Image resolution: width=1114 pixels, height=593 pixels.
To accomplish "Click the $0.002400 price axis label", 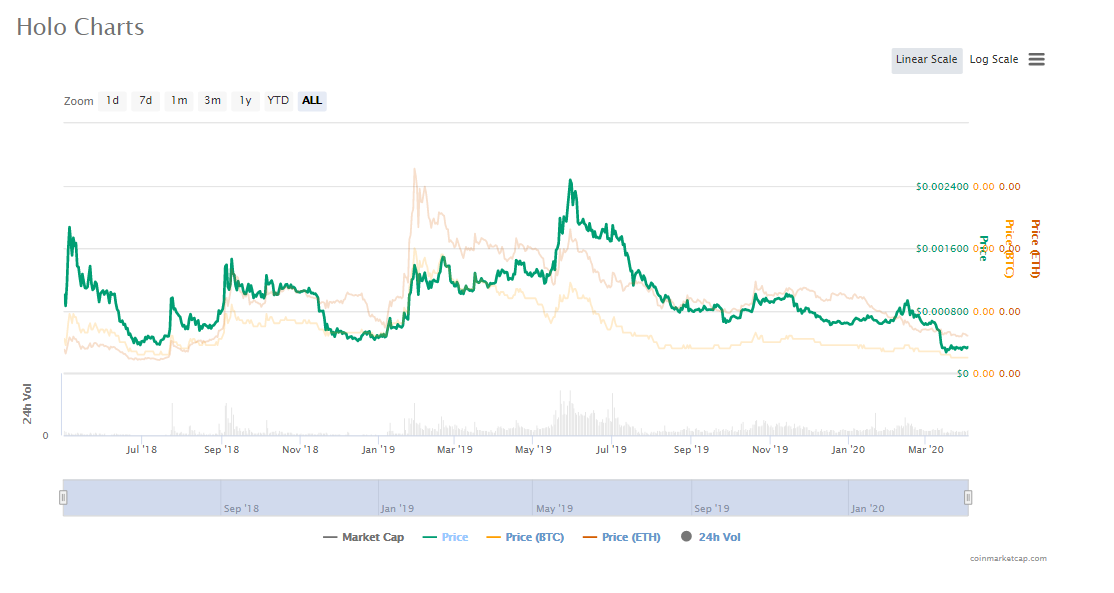I will click(x=942, y=187).
